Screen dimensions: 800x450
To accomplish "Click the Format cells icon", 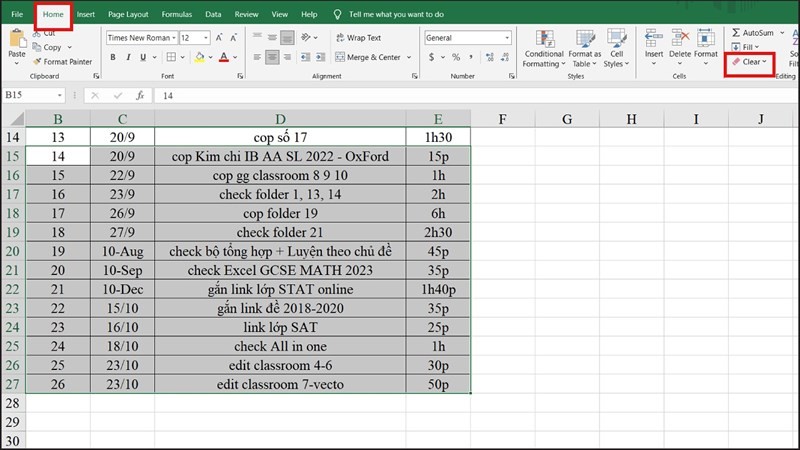I will click(706, 38).
